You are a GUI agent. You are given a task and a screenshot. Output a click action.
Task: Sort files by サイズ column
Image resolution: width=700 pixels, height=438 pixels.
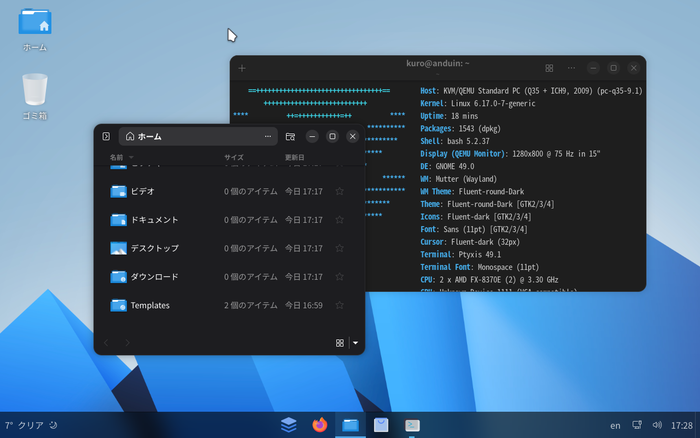233,157
